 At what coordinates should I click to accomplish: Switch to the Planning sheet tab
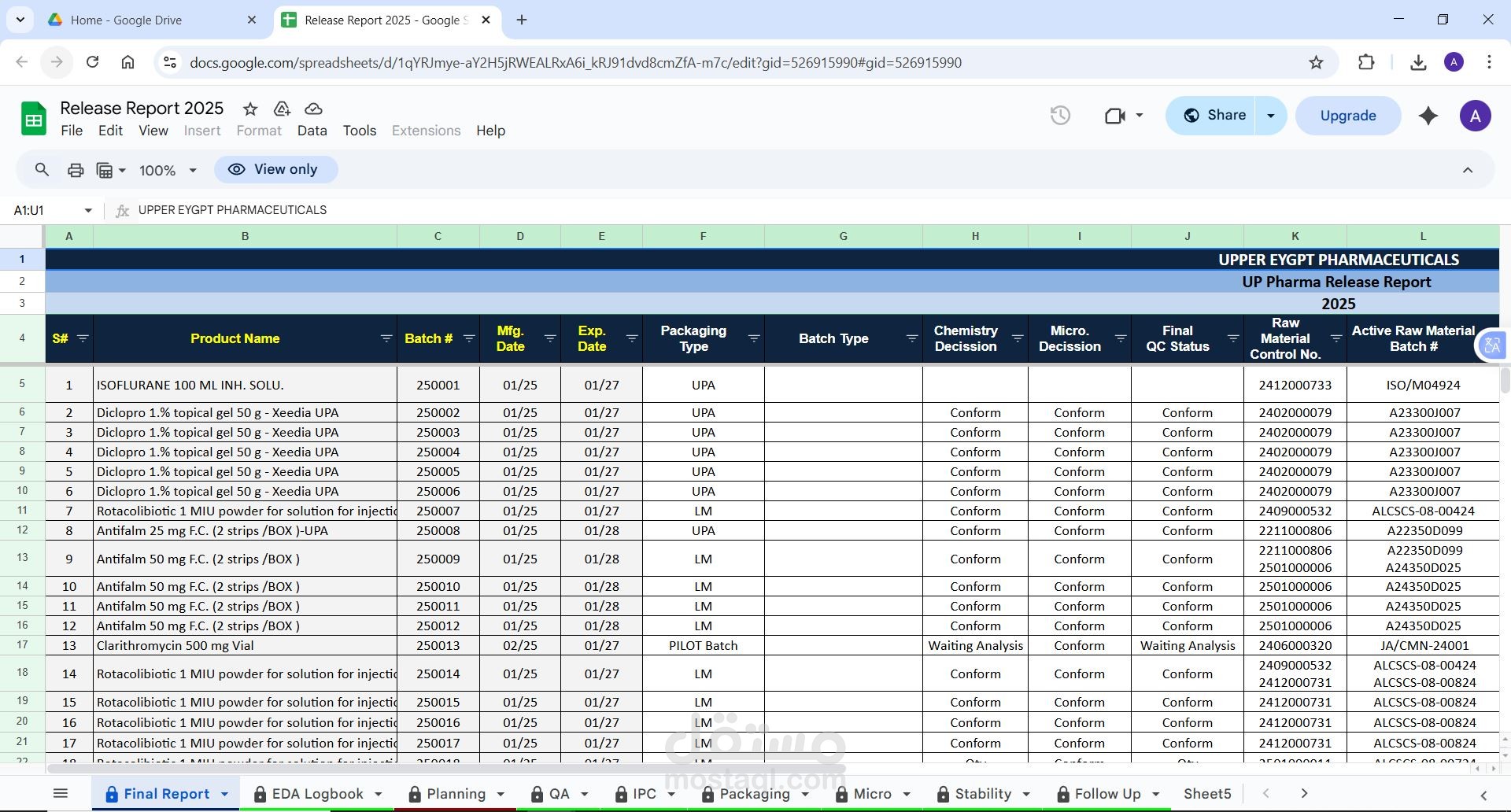tap(456, 794)
